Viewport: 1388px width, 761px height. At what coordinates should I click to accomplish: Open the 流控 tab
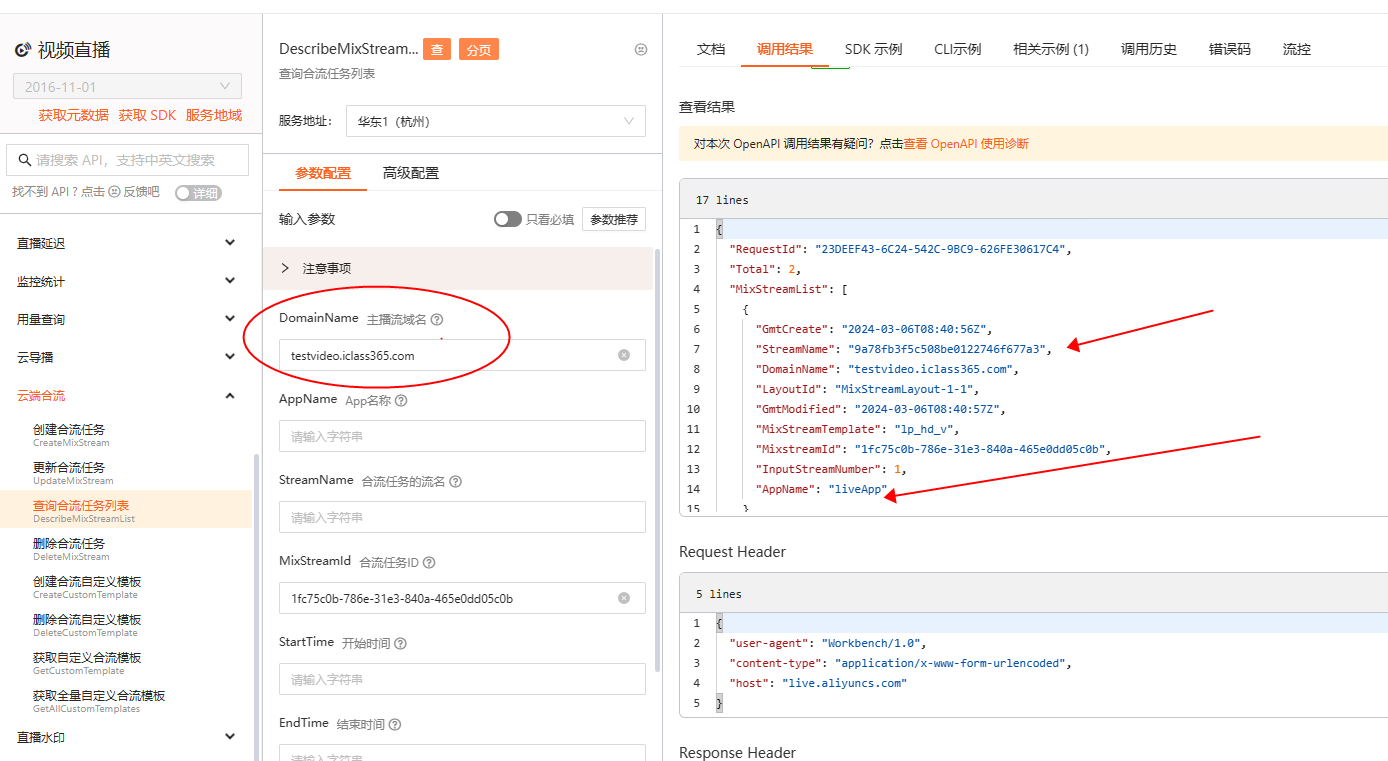click(1297, 49)
